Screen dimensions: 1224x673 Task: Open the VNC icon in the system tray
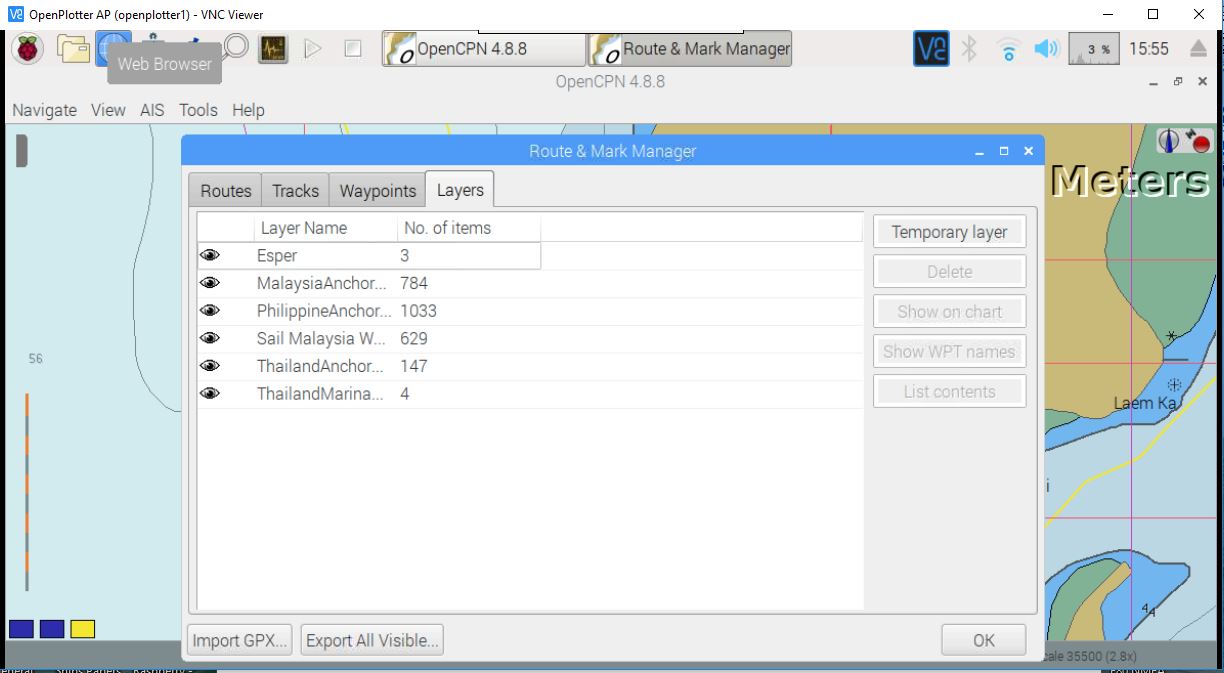[929, 48]
